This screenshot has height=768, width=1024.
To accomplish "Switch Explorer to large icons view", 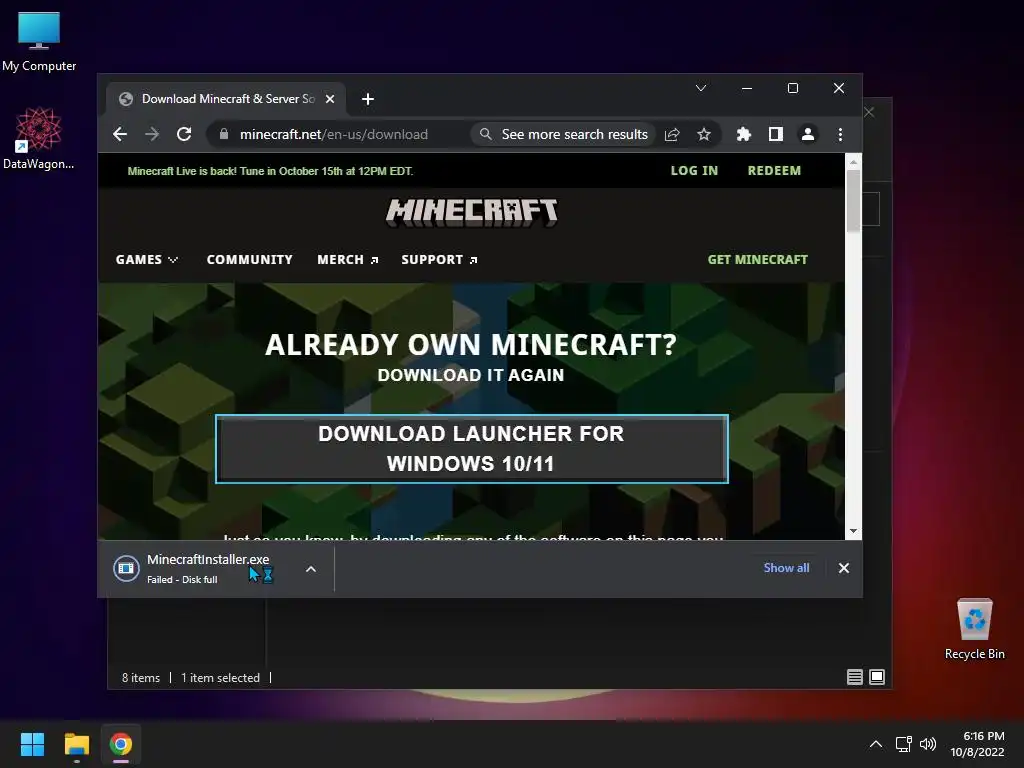I will 877,677.
